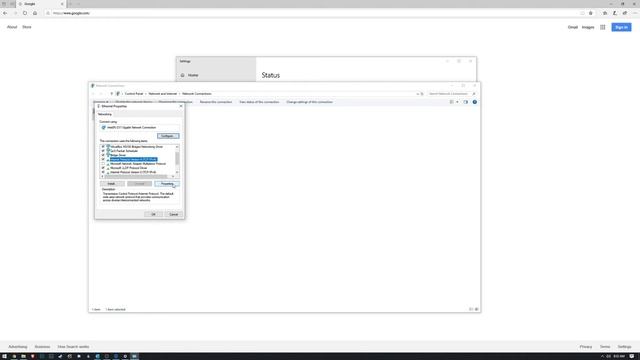Open the Action Center notification icon
This screenshot has width=640, height=360.
[632, 356]
